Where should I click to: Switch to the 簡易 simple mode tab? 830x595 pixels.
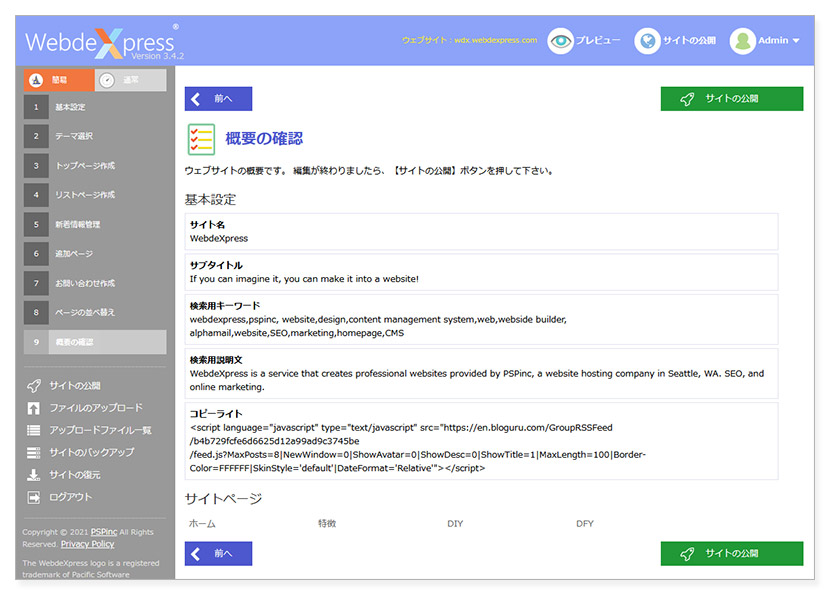(59, 80)
